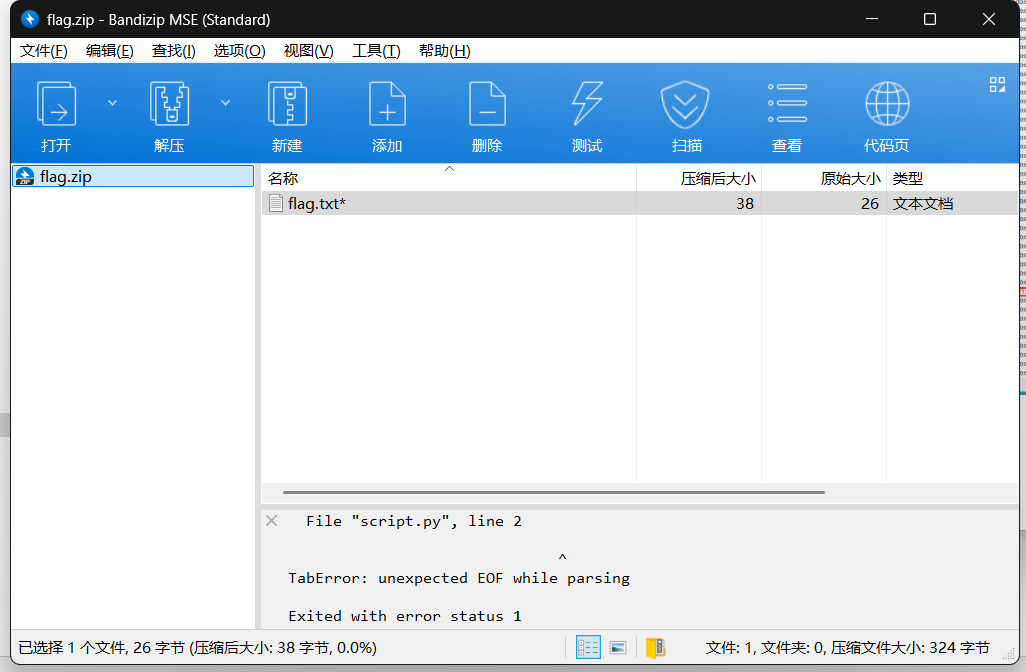
Task: Expand the dropdown arrow beside Open (打开)
Action: coord(112,102)
